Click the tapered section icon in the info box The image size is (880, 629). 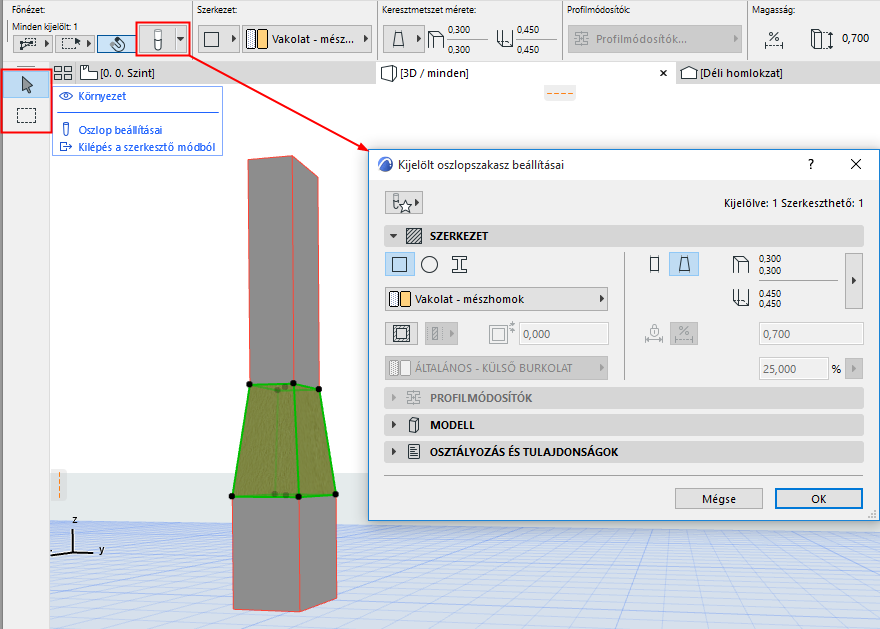click(x=397, y=41)
